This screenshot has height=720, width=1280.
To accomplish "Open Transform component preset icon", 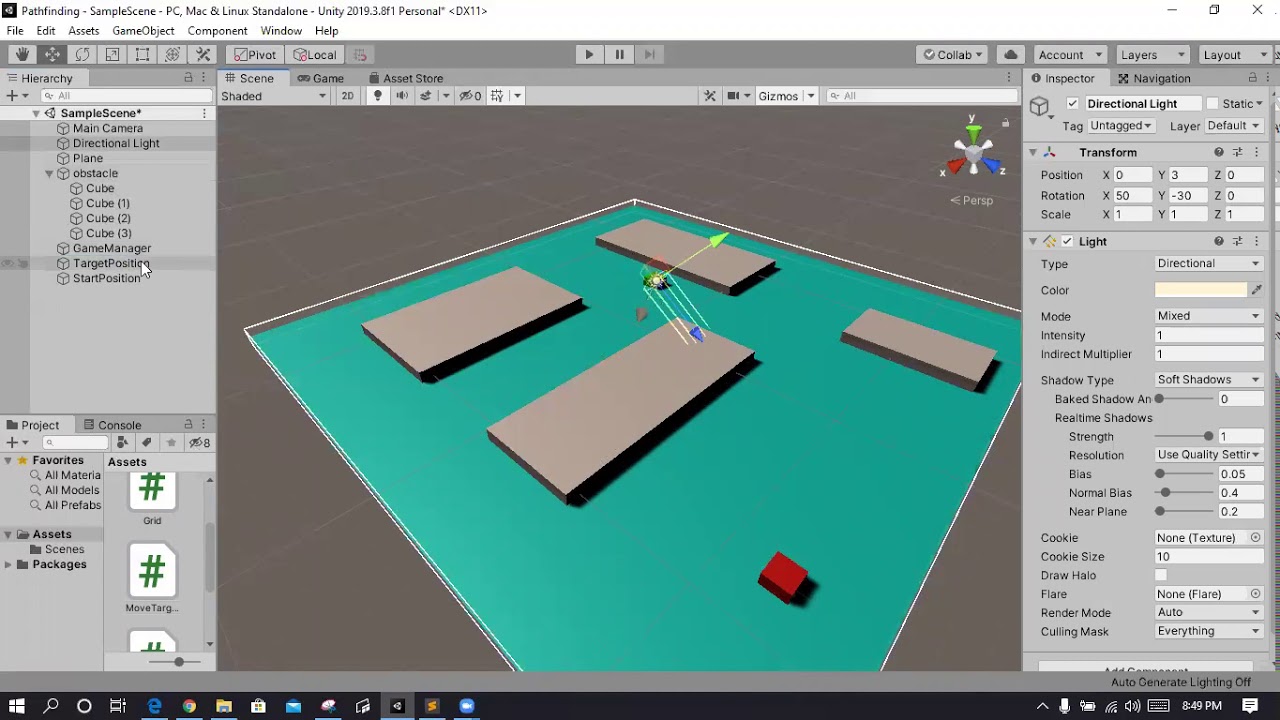I will click(x=1238, y=152).
